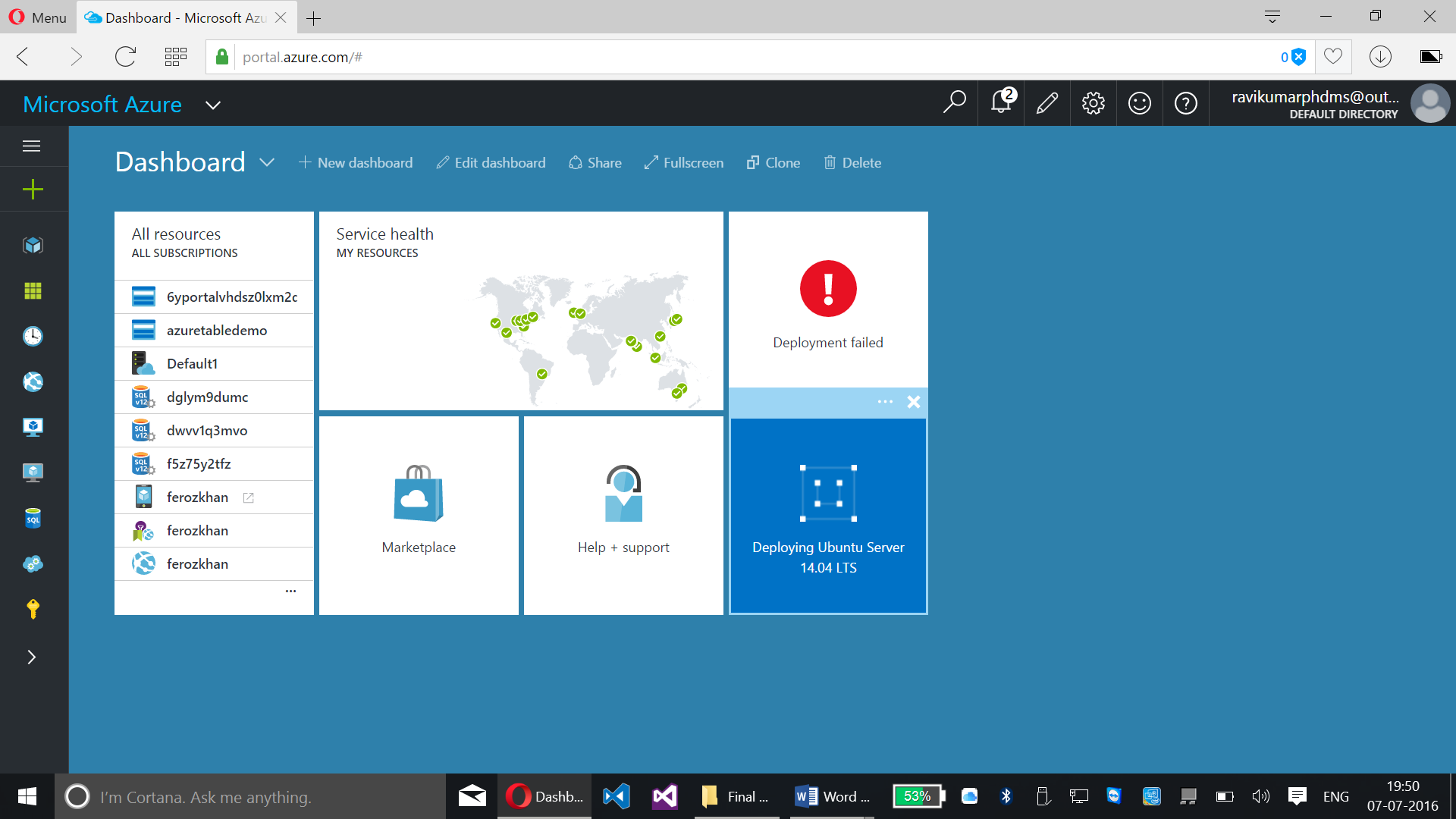Click the Cortana search box

(x=250, y=797)
